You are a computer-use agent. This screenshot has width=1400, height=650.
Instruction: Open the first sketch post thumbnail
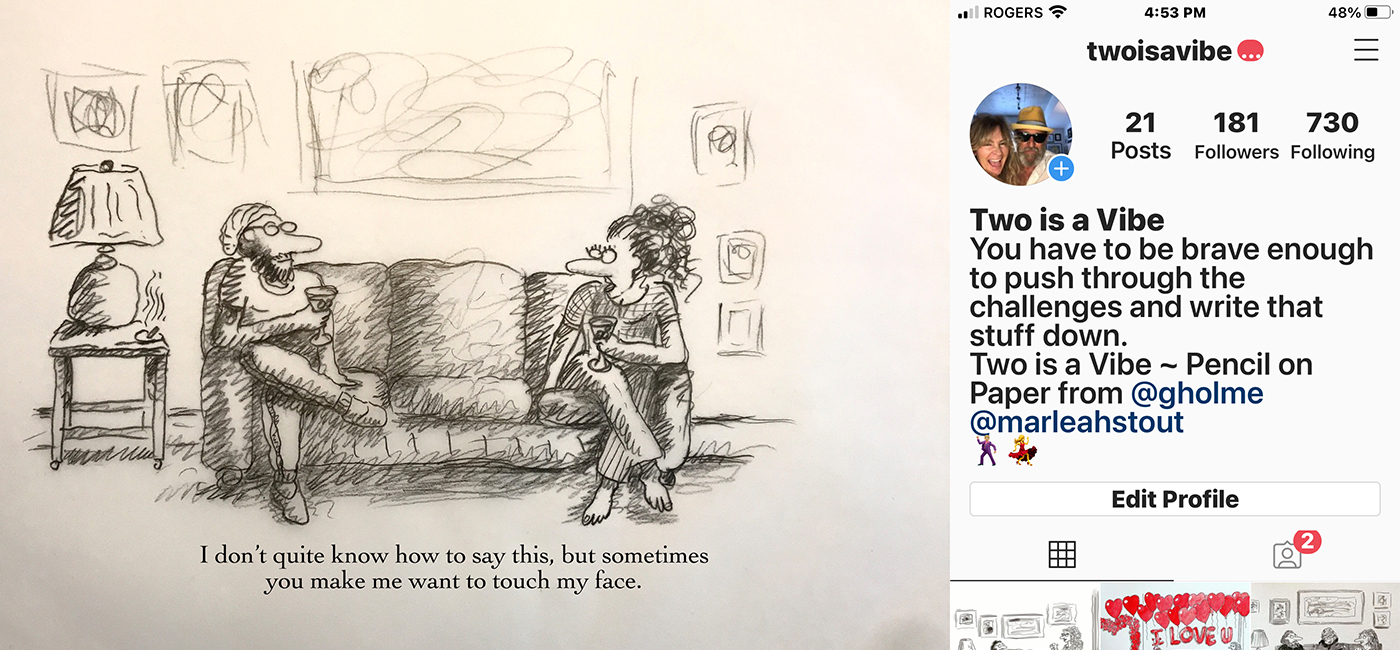1024,617
